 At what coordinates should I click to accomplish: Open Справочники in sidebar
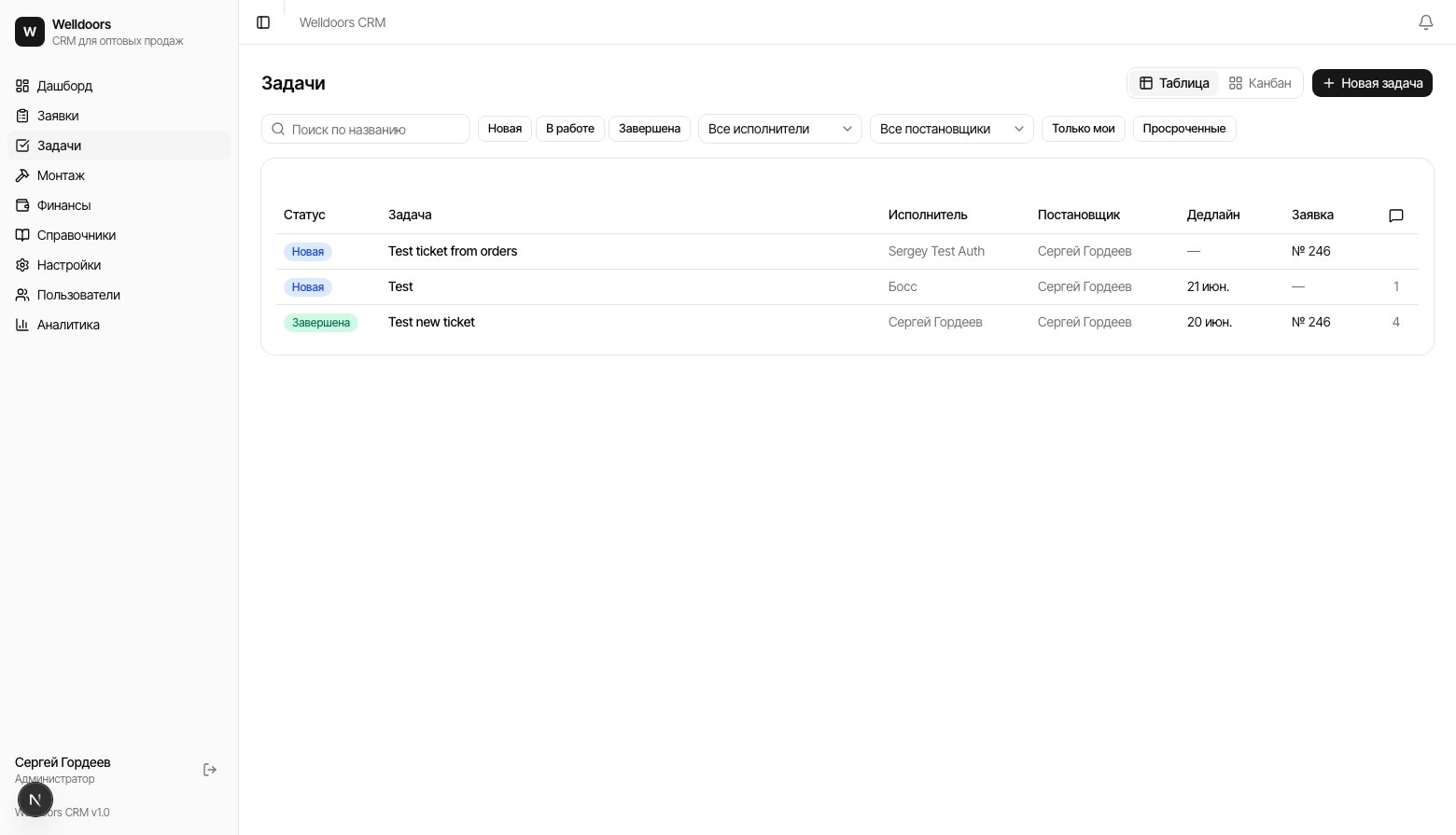(119, 235)
